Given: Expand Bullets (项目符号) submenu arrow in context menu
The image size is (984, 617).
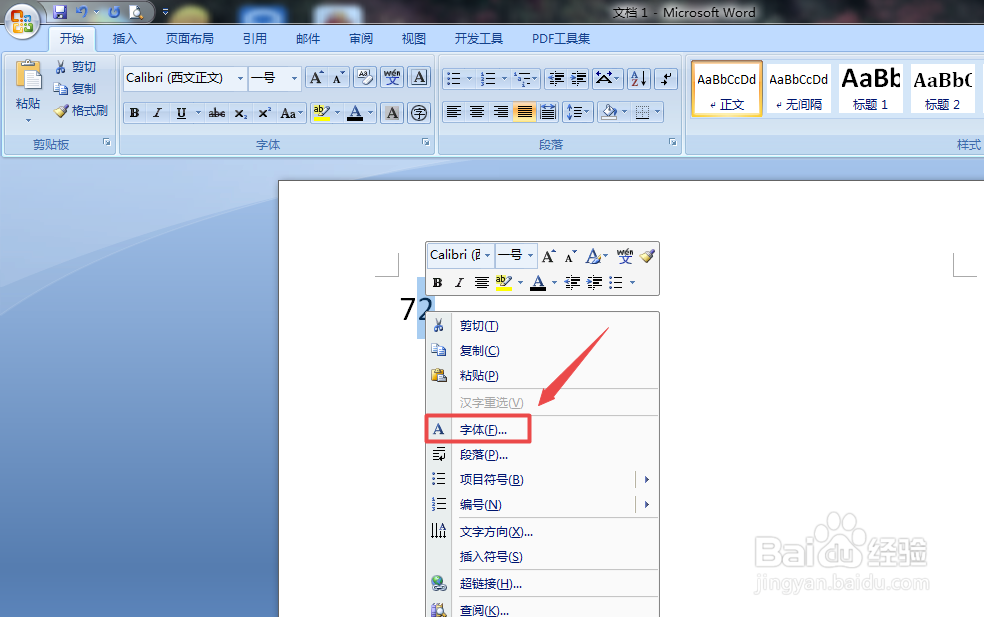Looking at the screenshot, I should [x=646, y=480].
